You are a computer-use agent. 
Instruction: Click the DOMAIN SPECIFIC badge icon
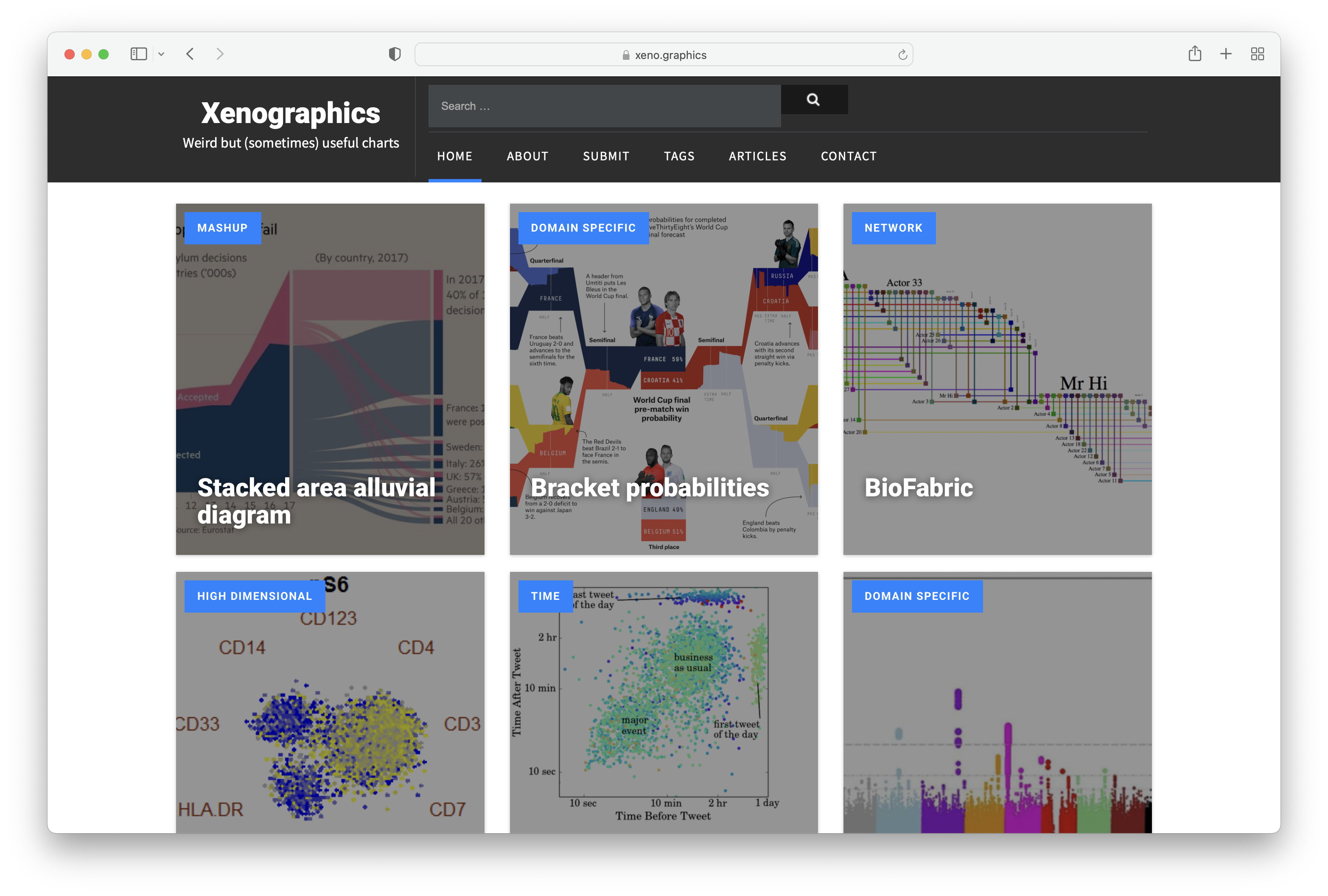pyautogui.click(x=583, y=227)
